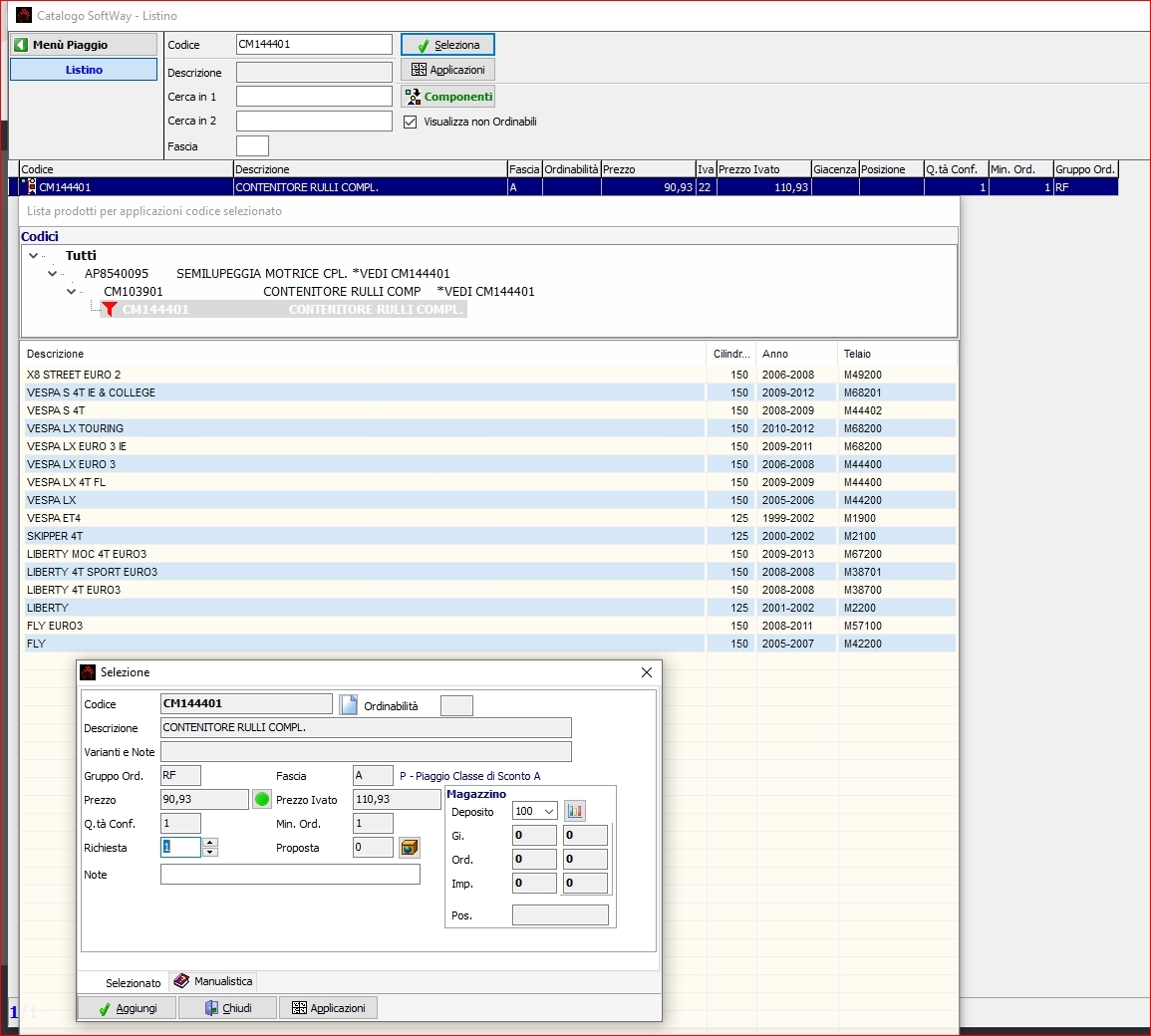The height and width of the screenshot is (1036, 1151).
Task: Click the red filter icon on CM144401 tree node
Action: (x=110, y=310)
